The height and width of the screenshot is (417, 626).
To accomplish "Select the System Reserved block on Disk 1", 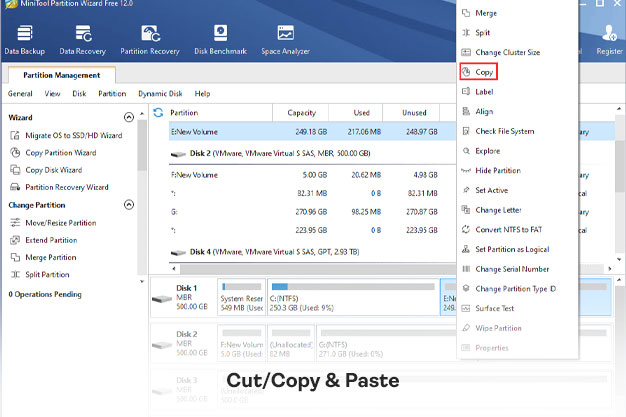I will click(x=242, y=298).
